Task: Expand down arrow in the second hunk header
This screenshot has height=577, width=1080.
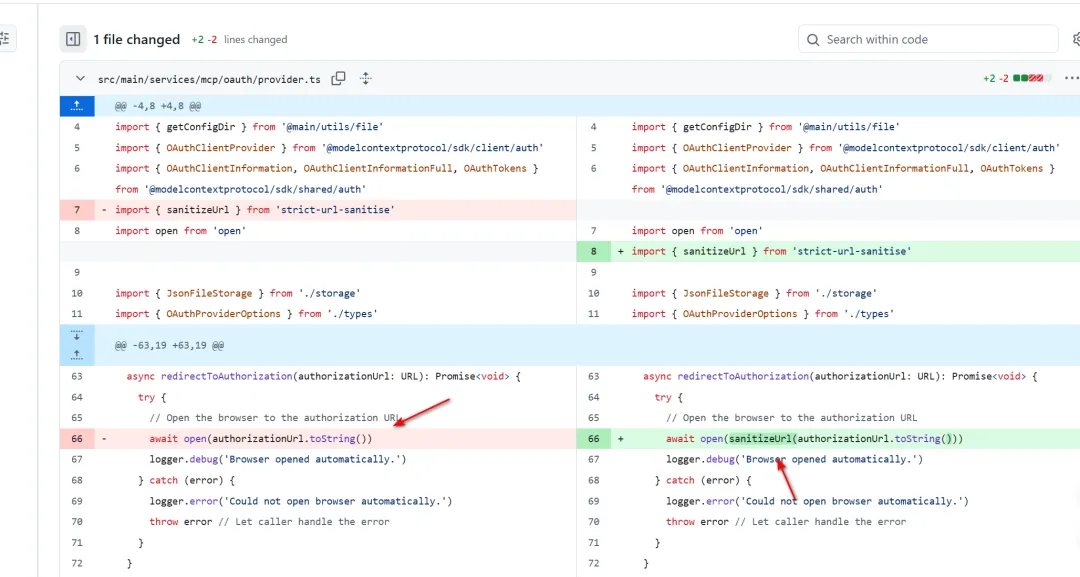Action: pyautogui.click(x=77, y=336)
